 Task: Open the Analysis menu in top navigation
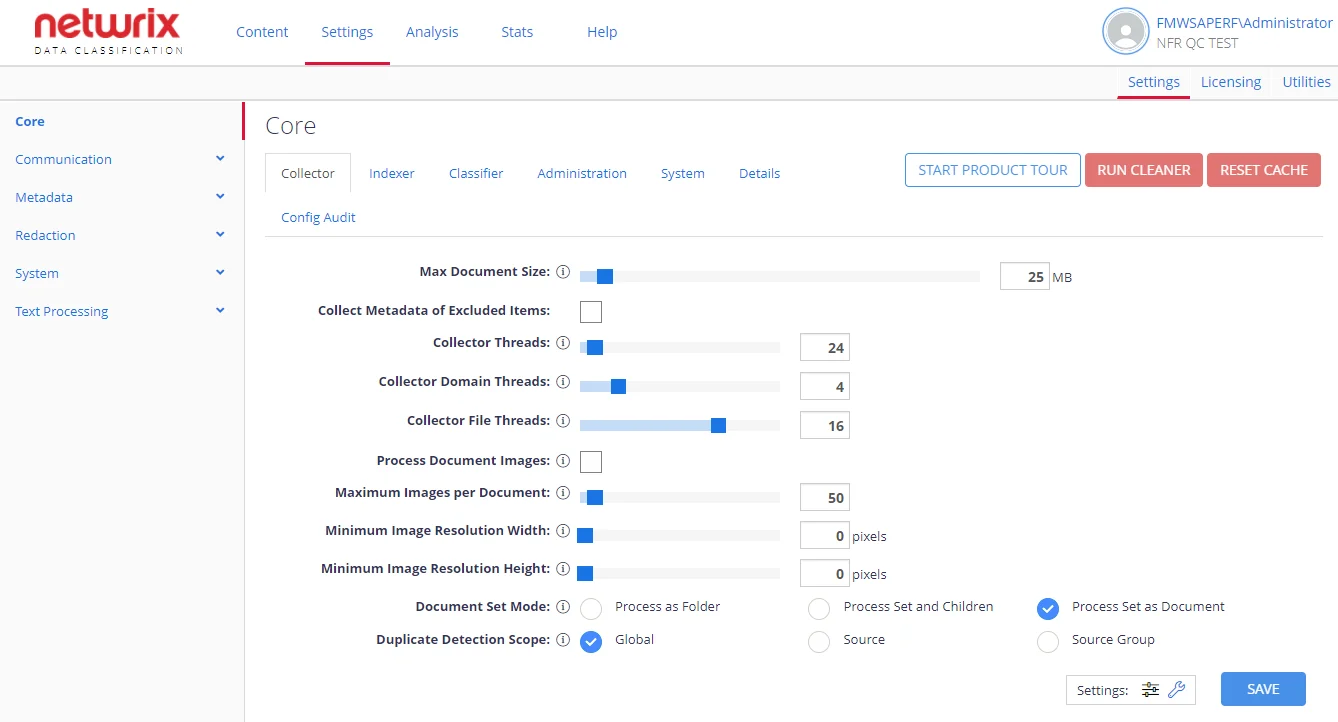(x=432, y=32)
